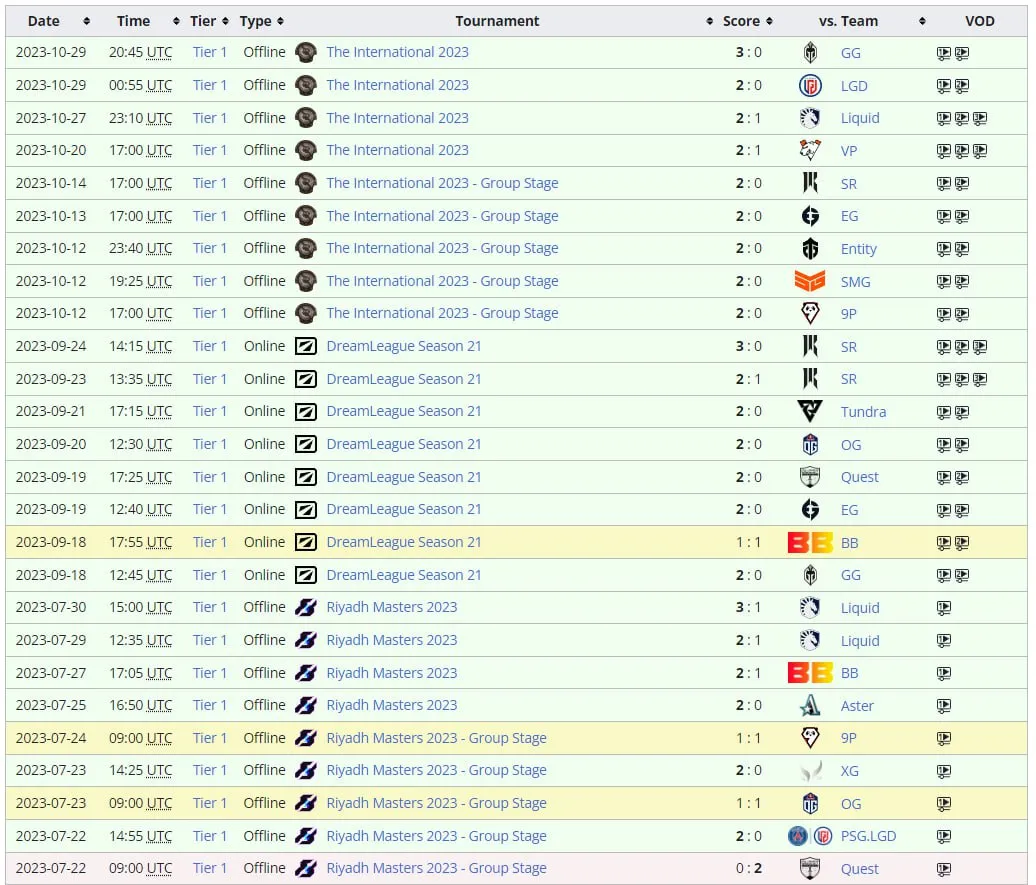Click the Type column header
Image resolution: width=1036 pixels, height=885 pixels.
[255, 21]
